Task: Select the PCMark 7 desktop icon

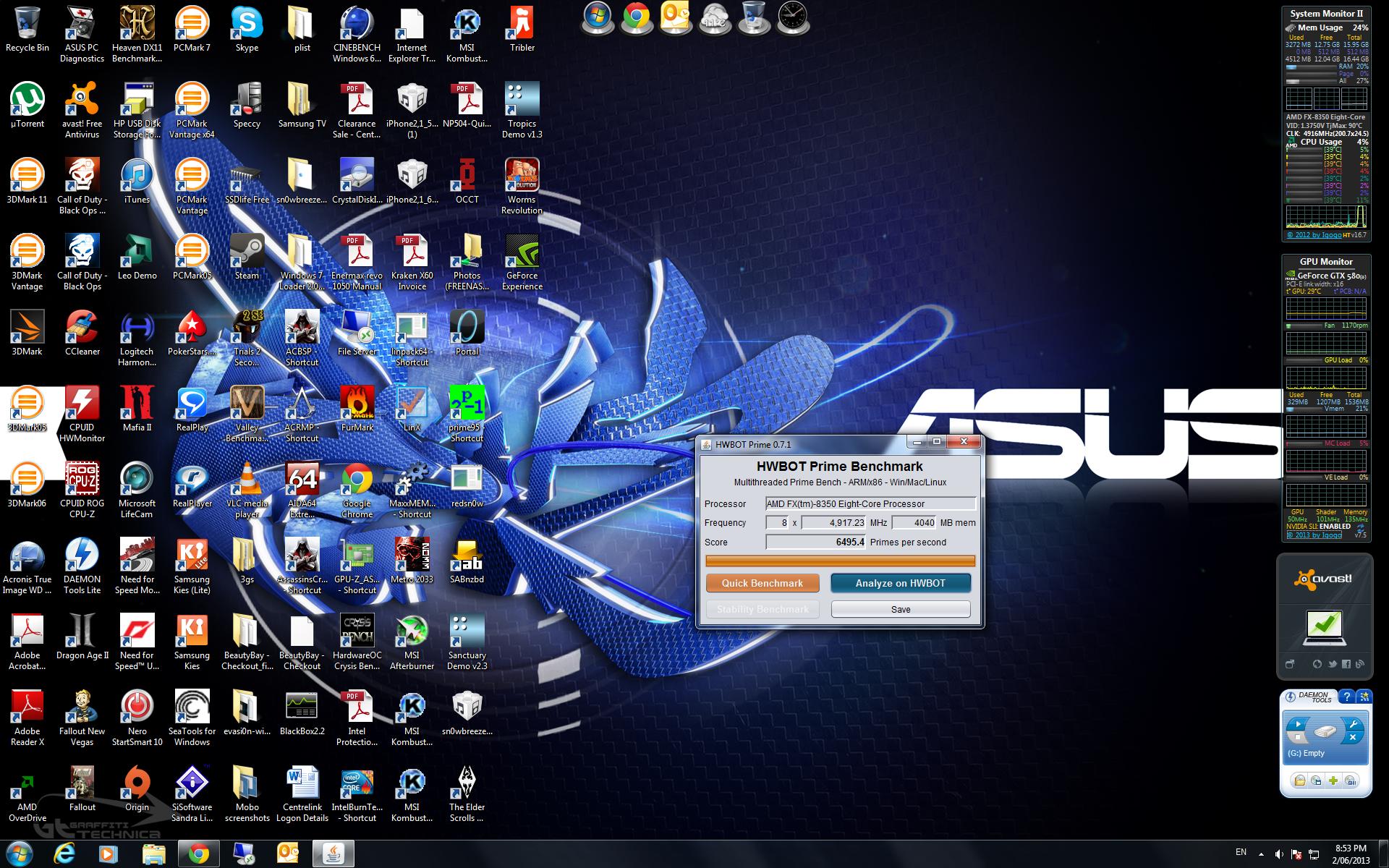Action: [x=192, y=29]
